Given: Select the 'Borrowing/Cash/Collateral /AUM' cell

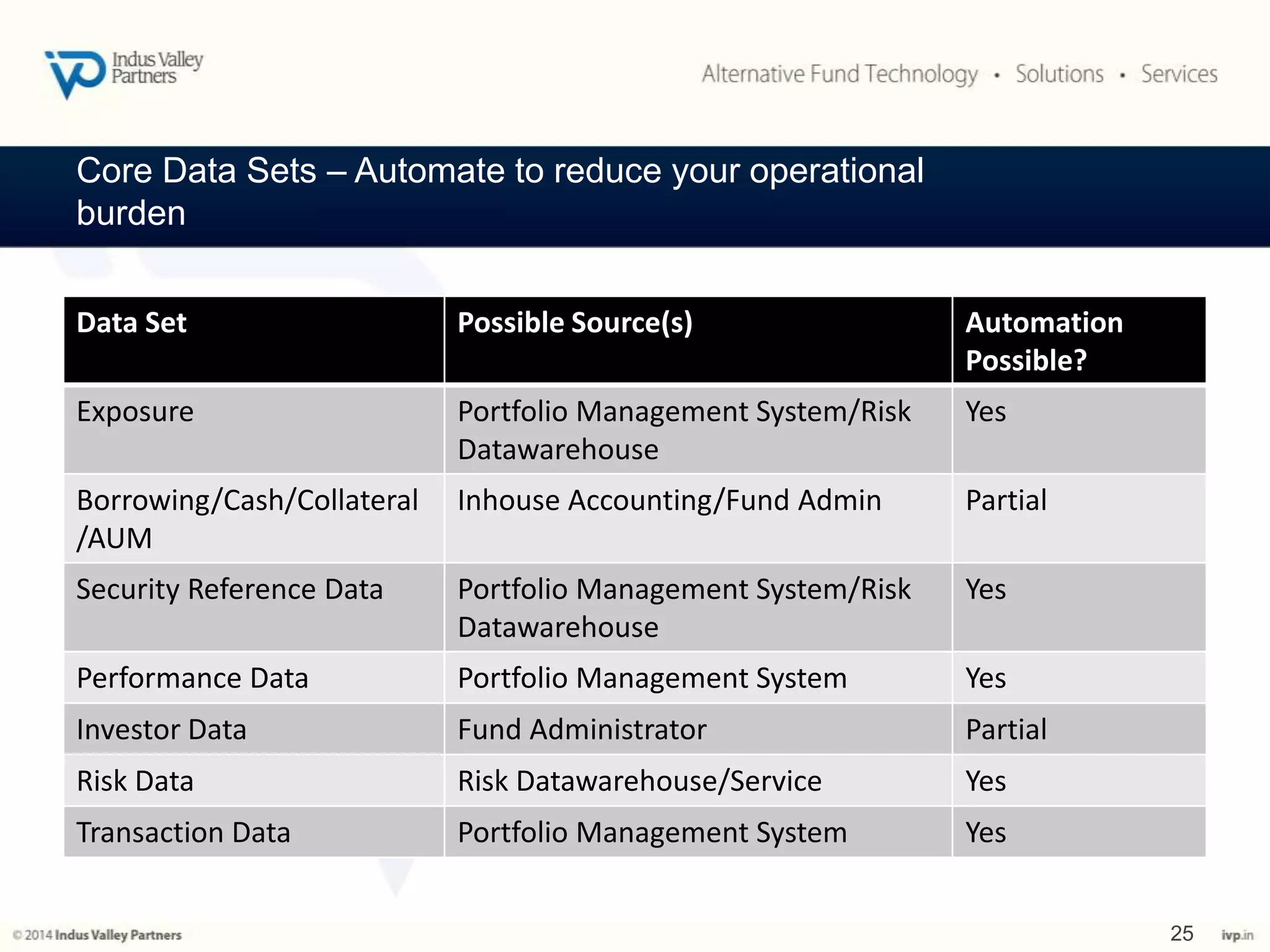Looking at the screenshot, I should pyautogui.click(x=254, y=519).
